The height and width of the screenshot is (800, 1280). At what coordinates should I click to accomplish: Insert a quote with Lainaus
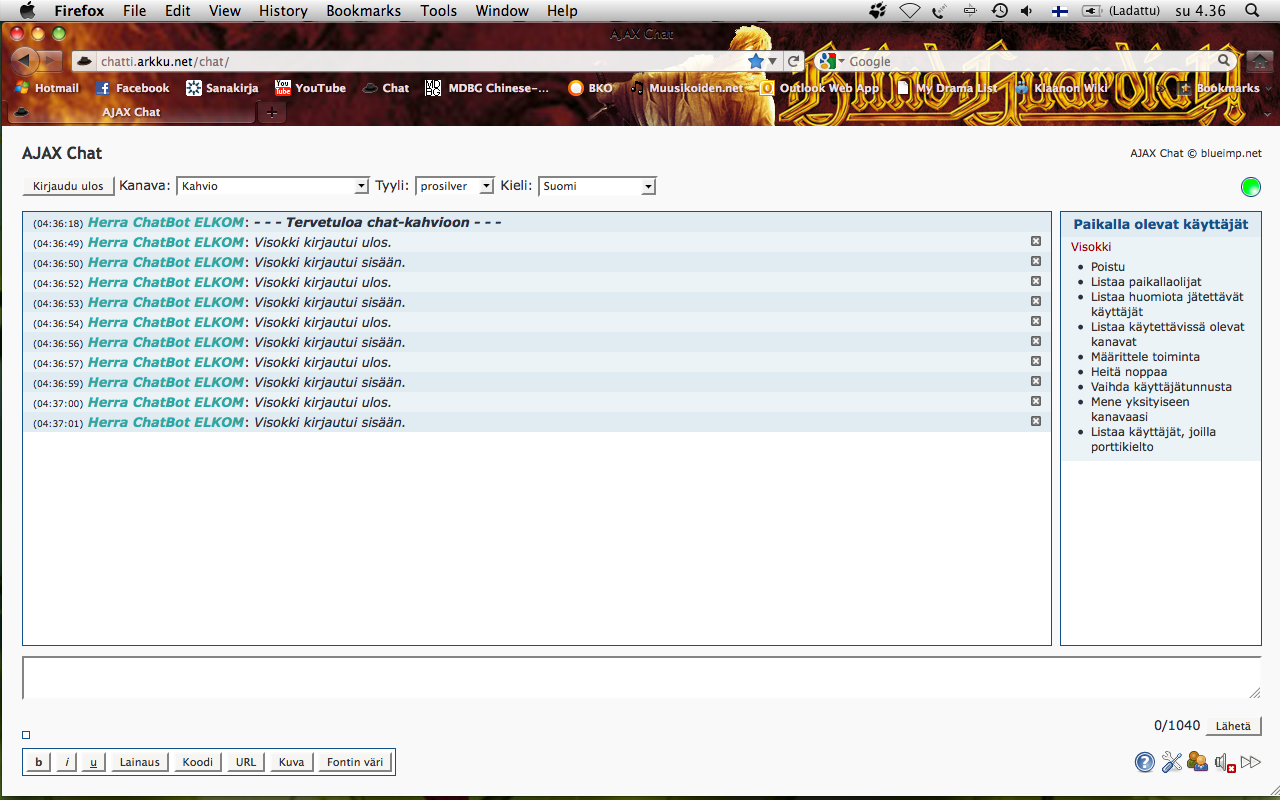(140, 762)
